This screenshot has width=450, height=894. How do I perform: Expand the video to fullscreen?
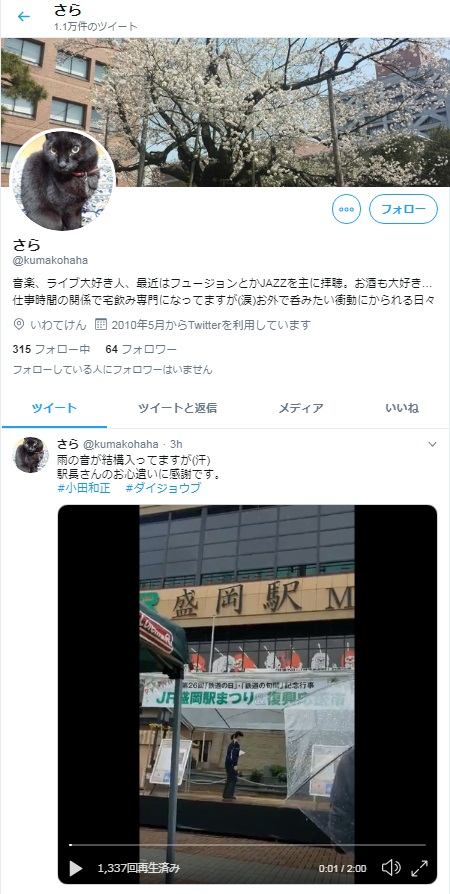[419, 868]
